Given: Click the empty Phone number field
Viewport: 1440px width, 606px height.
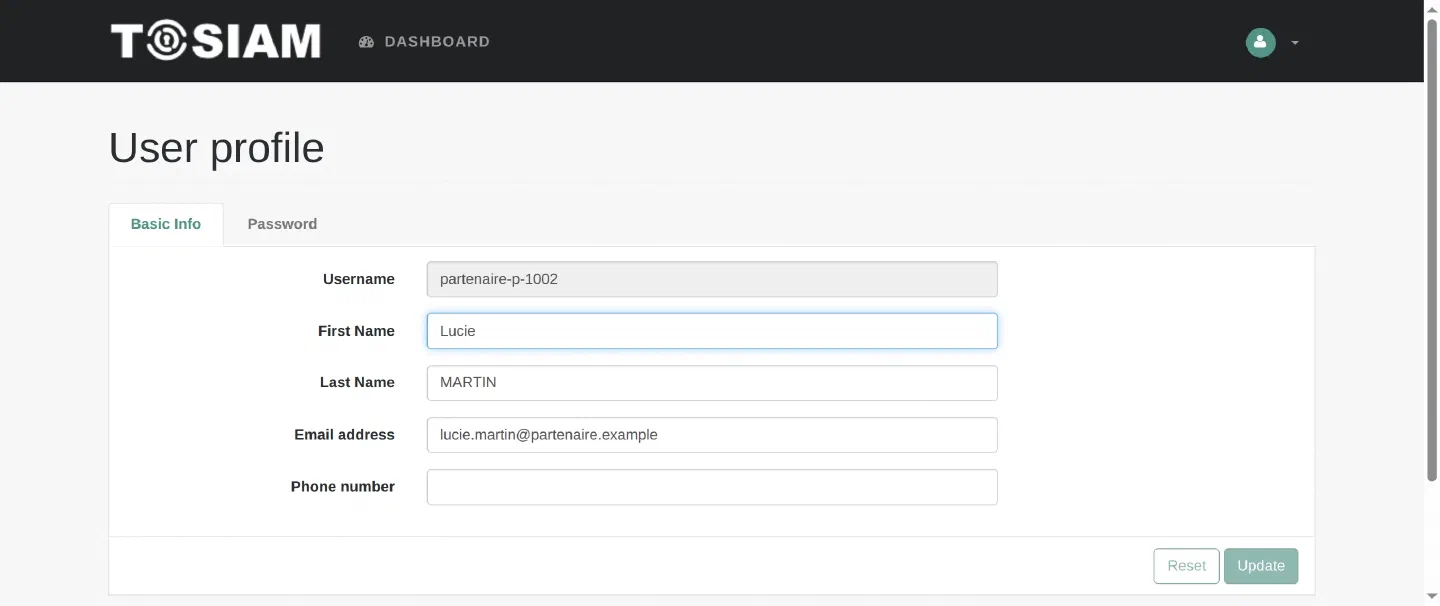Looking at the screenshot, I should [712, 487].
